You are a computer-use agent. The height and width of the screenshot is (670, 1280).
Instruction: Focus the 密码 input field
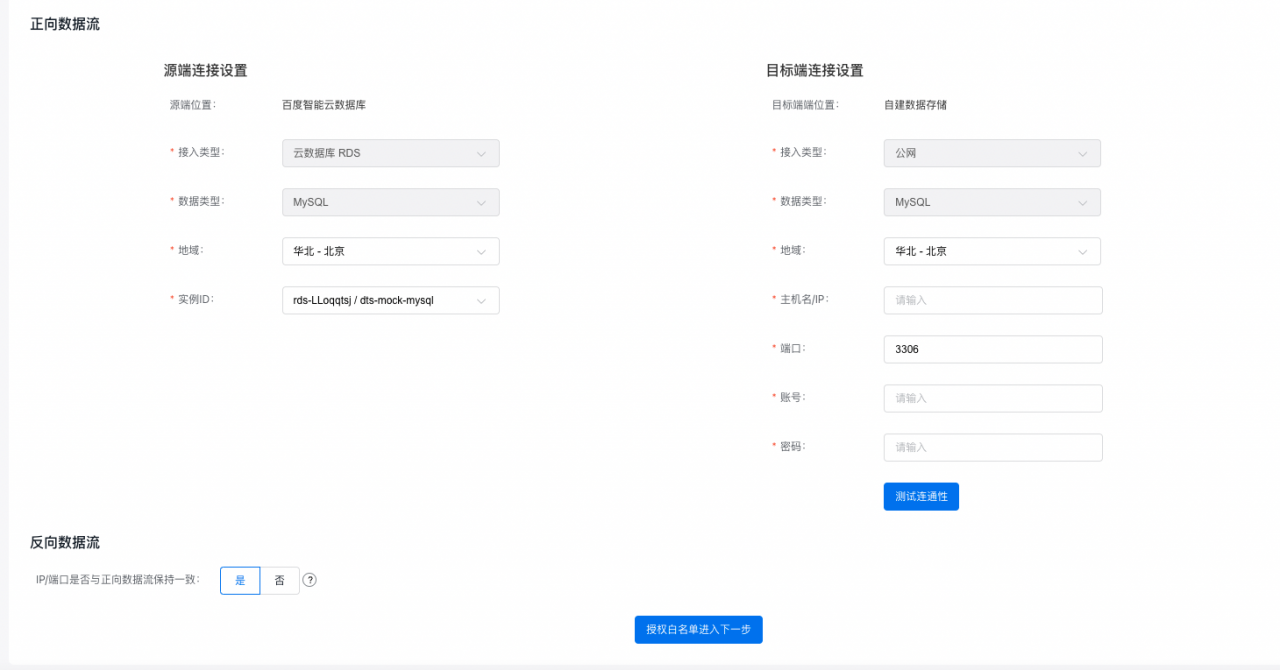(992, 447)
